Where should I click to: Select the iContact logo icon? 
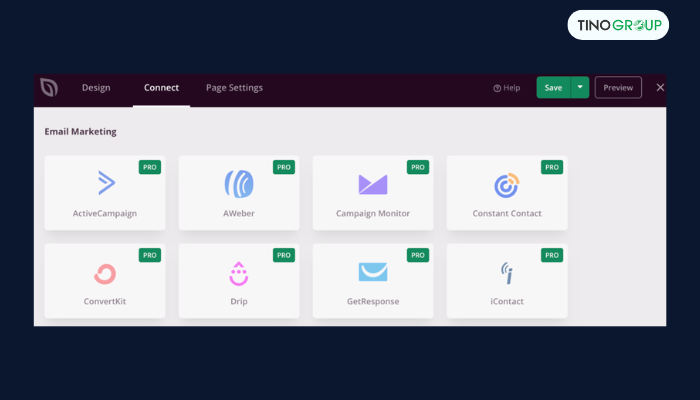click(507, 273)
